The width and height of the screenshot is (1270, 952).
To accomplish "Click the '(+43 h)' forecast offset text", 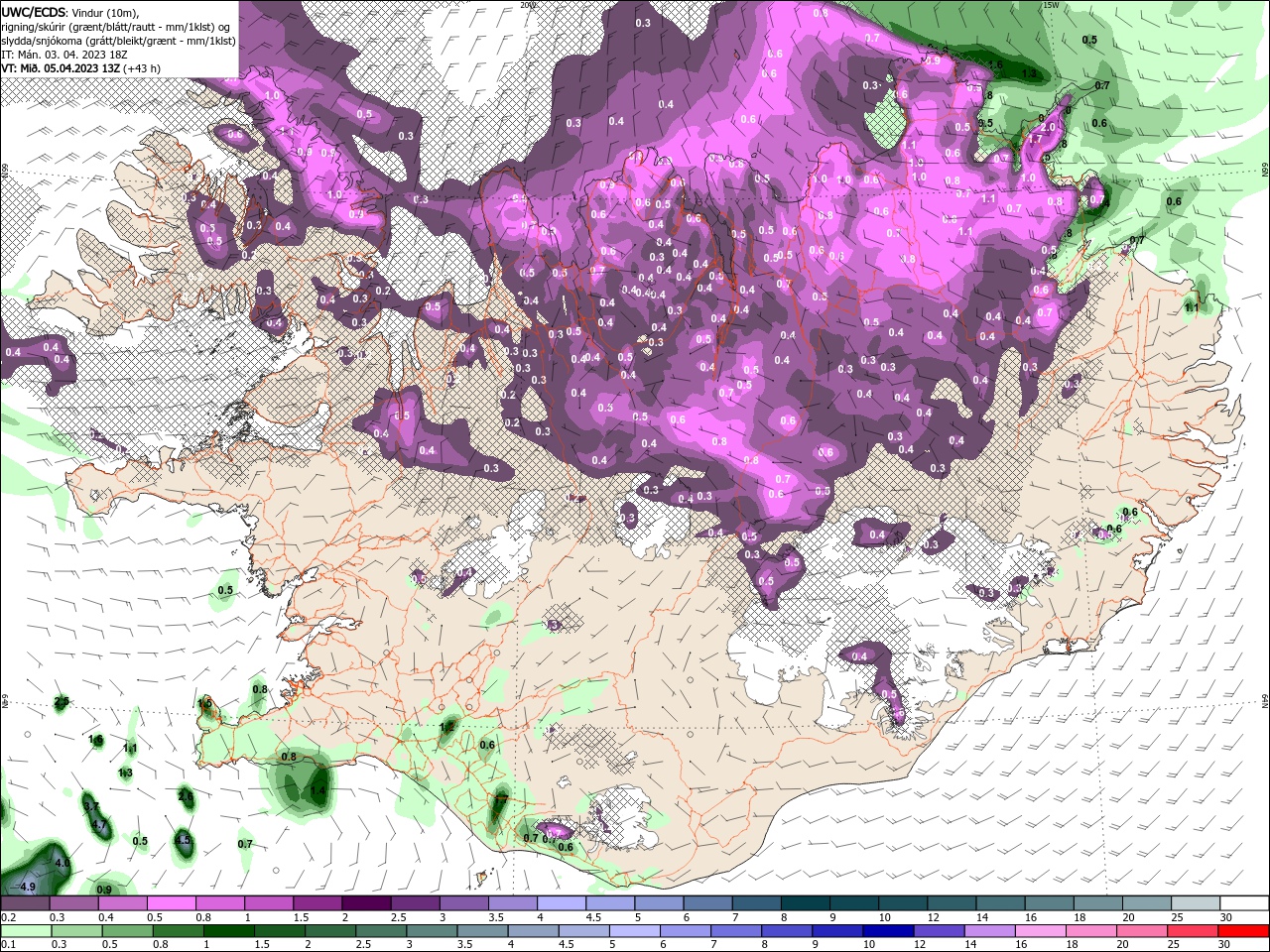I will tap(142, 68).
